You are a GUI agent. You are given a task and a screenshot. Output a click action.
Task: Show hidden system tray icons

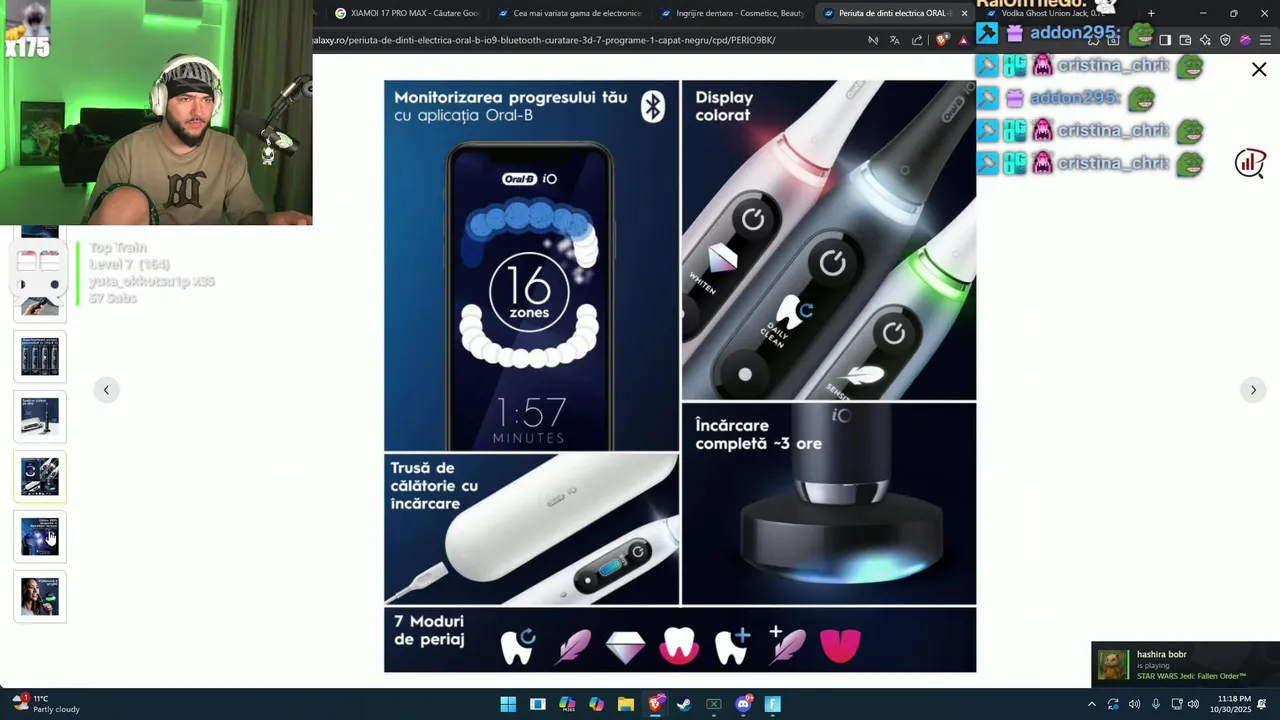[1091, 704]
